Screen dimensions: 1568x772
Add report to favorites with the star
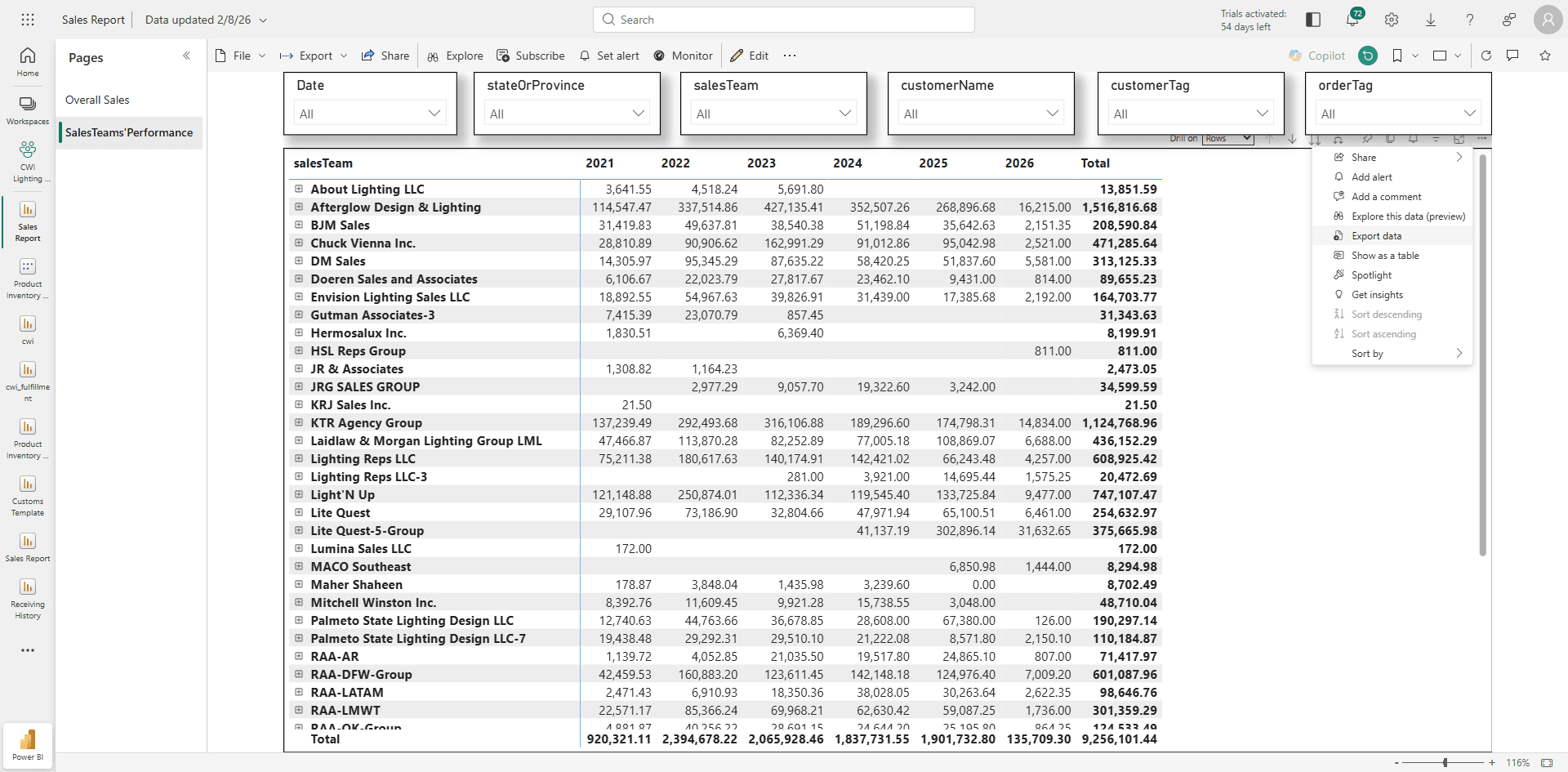point(1545,56)
